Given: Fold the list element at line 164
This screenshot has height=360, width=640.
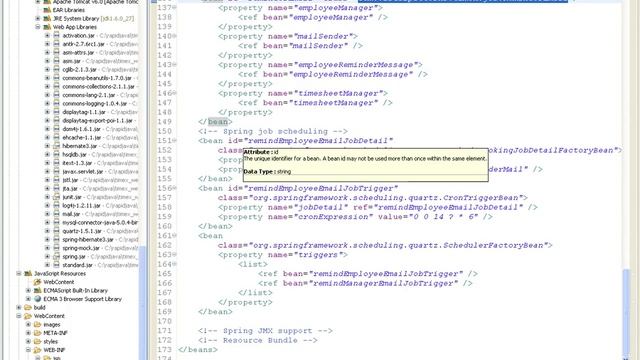Looking at the screenshot, I should pyautogui.click(x=175, y=264).
